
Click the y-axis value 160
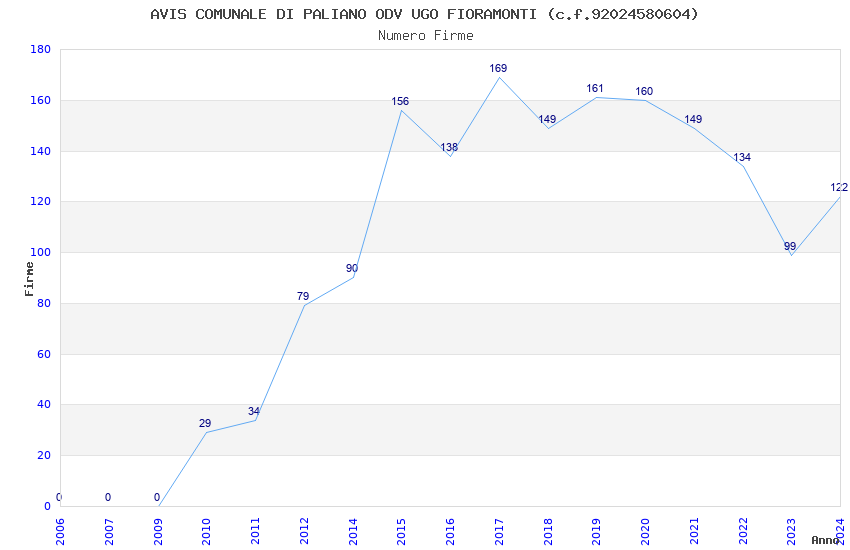coord(40,100)
